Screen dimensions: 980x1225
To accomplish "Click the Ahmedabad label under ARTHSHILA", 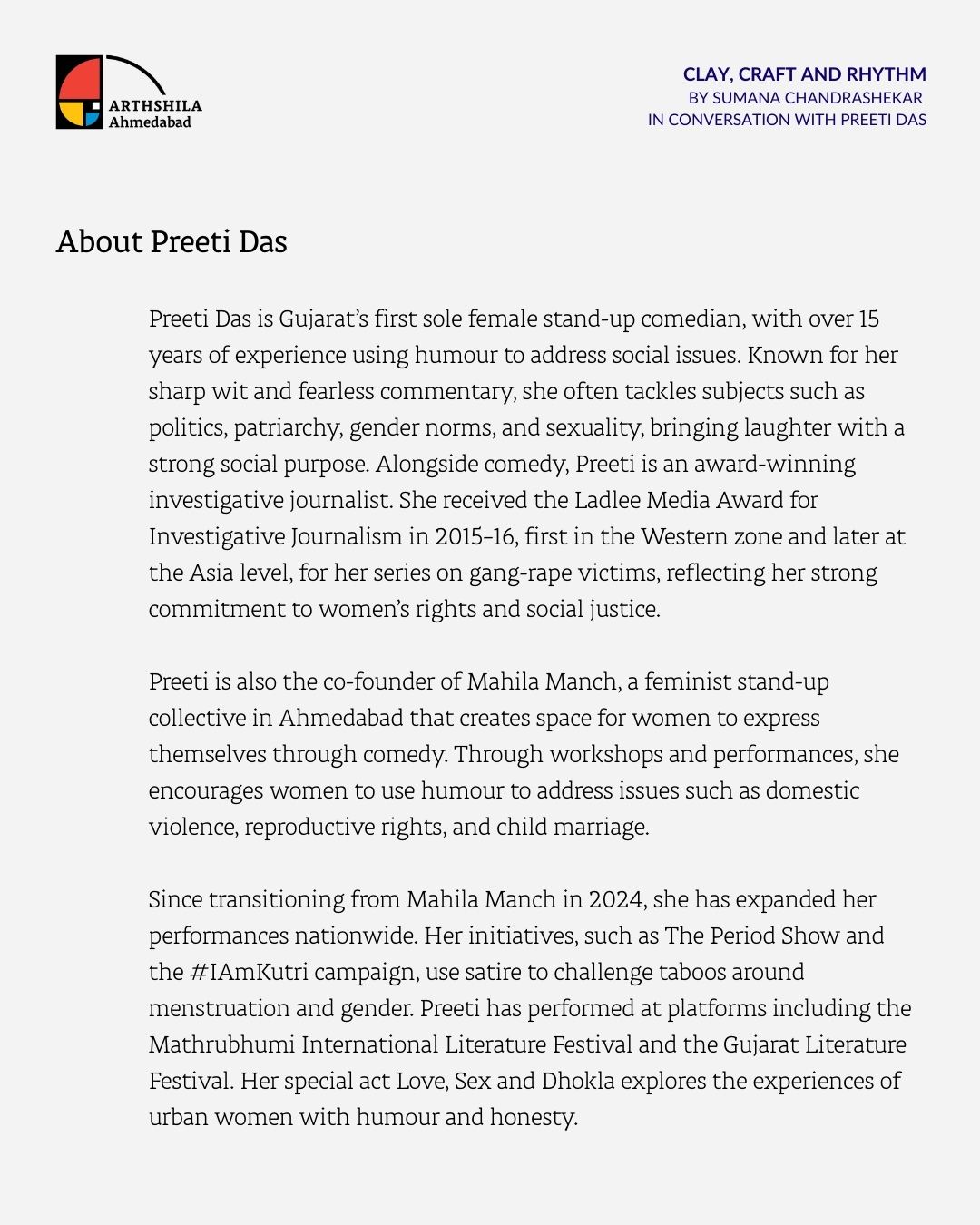I will pyautogui.click(x=150, y=122).
